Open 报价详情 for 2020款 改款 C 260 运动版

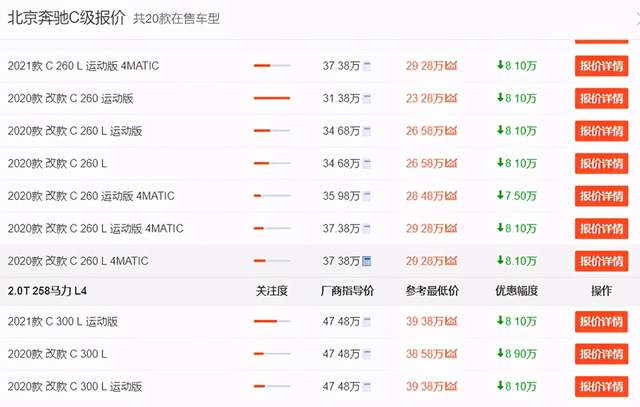[x=601, y=98]
